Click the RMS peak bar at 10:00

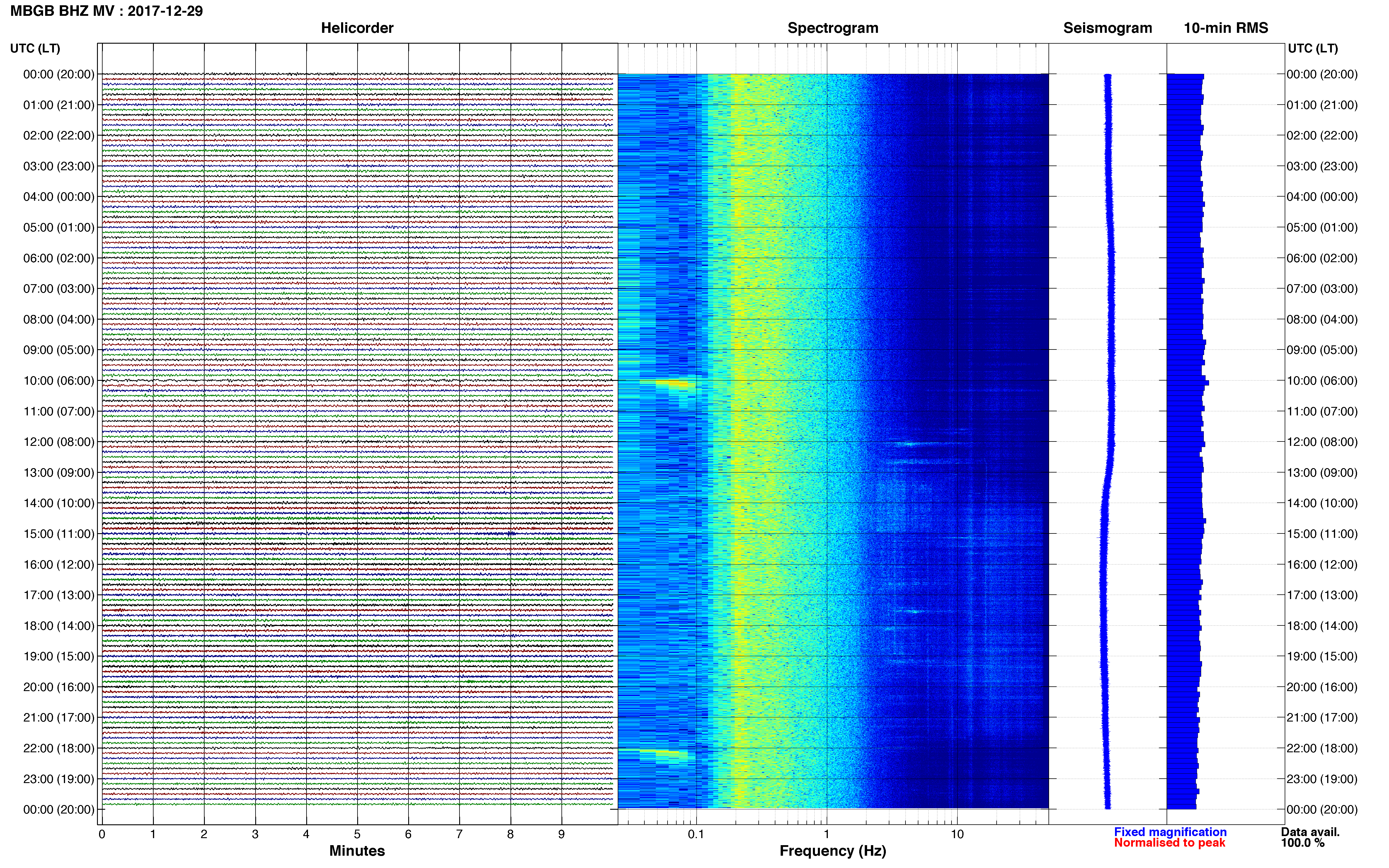[x=1187, y=383]
